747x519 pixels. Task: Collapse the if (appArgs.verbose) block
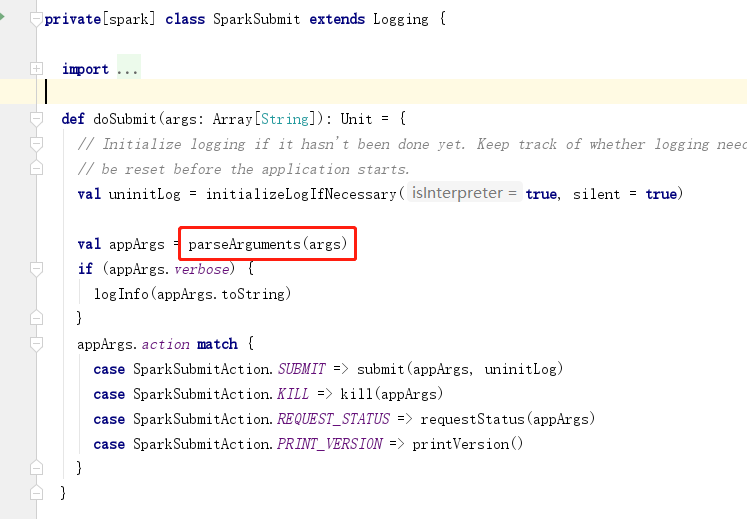coord(36,269)
